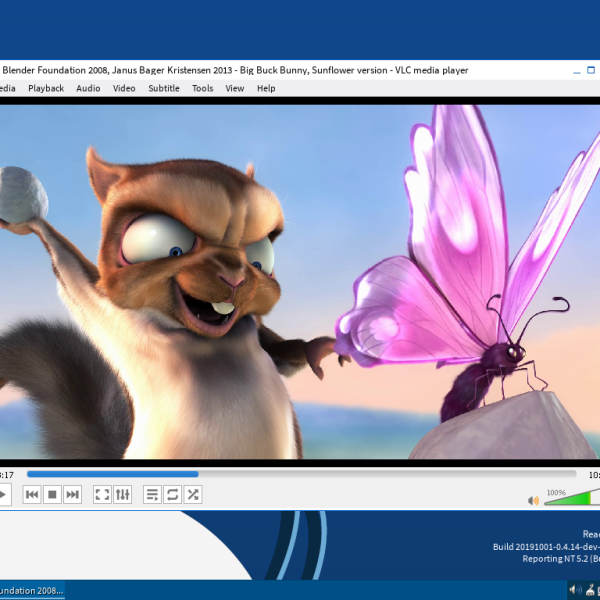Viewport: 600px width, 600px height.
Task: Click the tray icon right of the speaker
Action: (590, 590)
